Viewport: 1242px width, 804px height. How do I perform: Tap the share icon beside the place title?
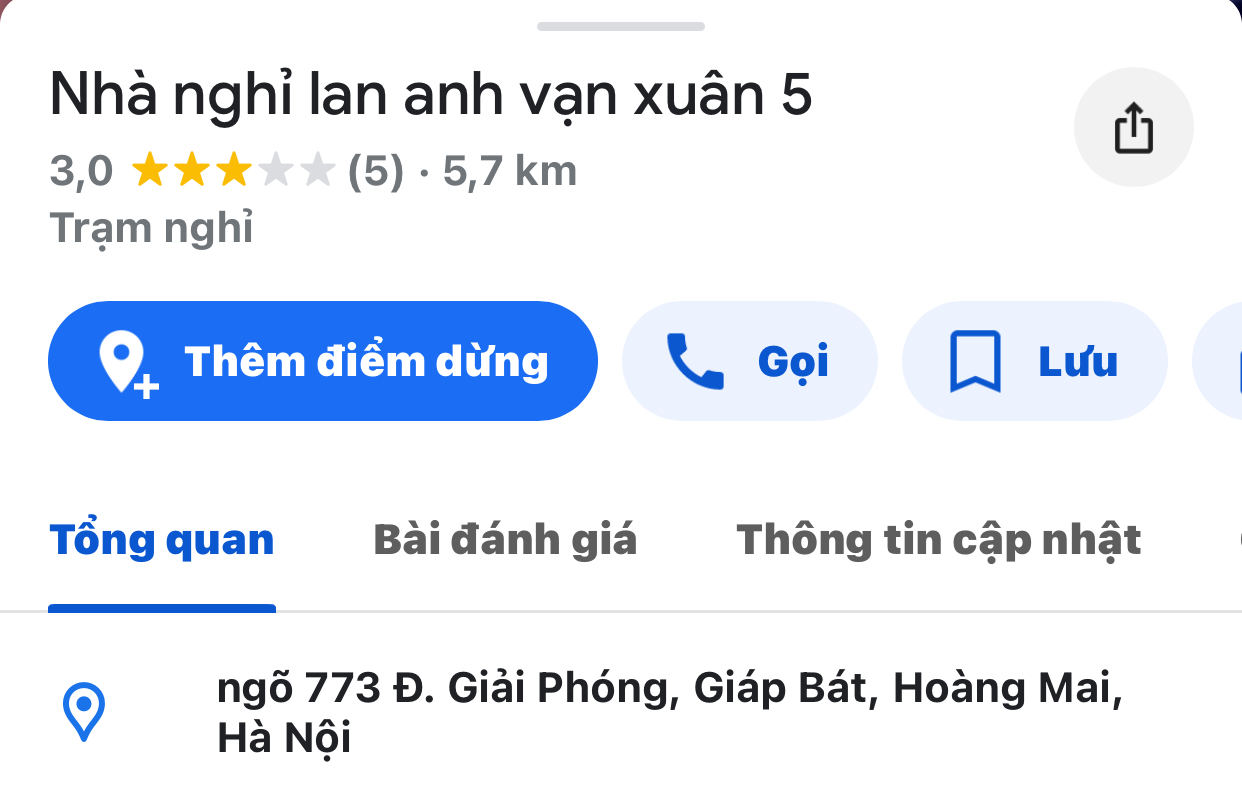1133,128
